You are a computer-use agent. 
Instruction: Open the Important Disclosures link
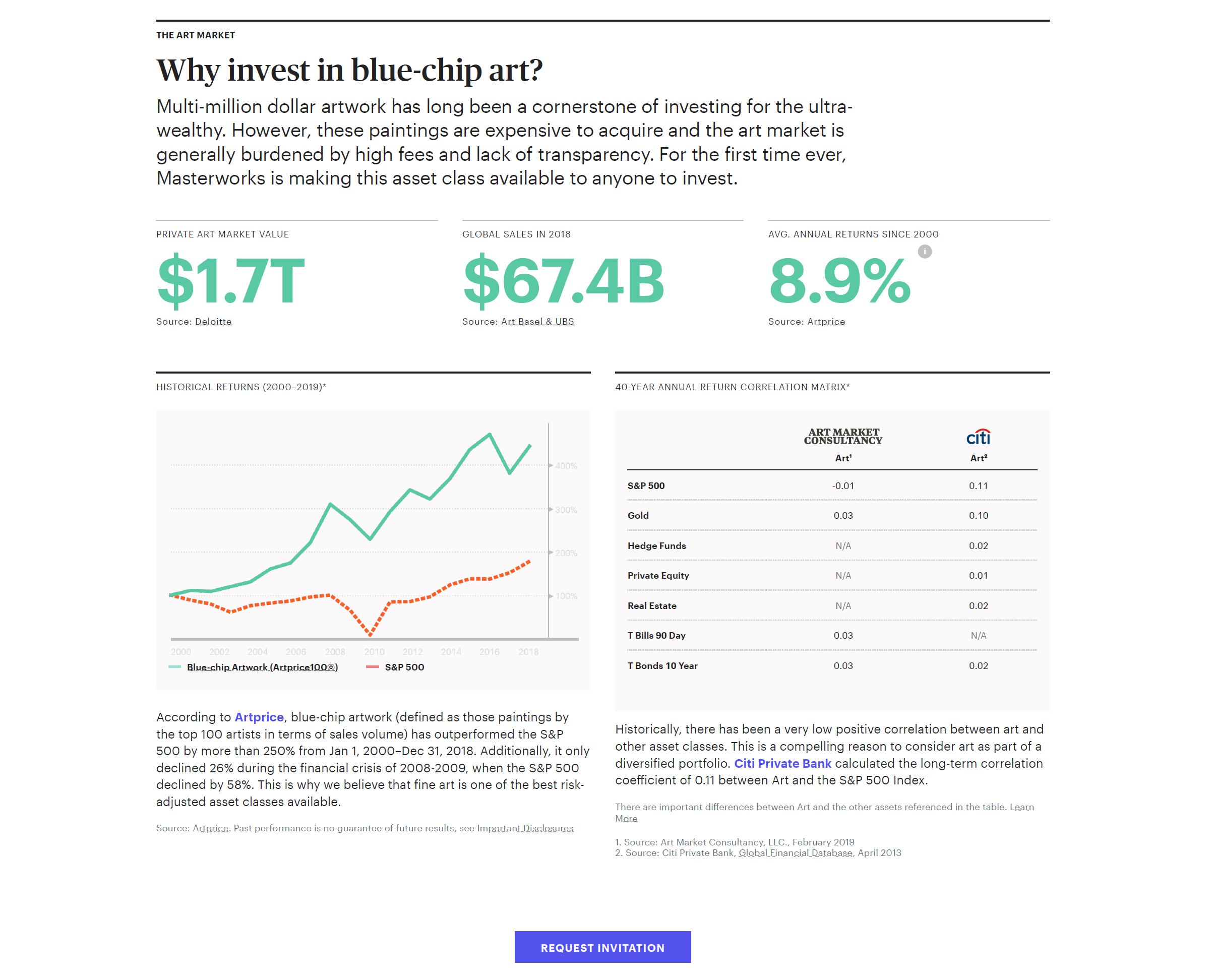[525, 828]
